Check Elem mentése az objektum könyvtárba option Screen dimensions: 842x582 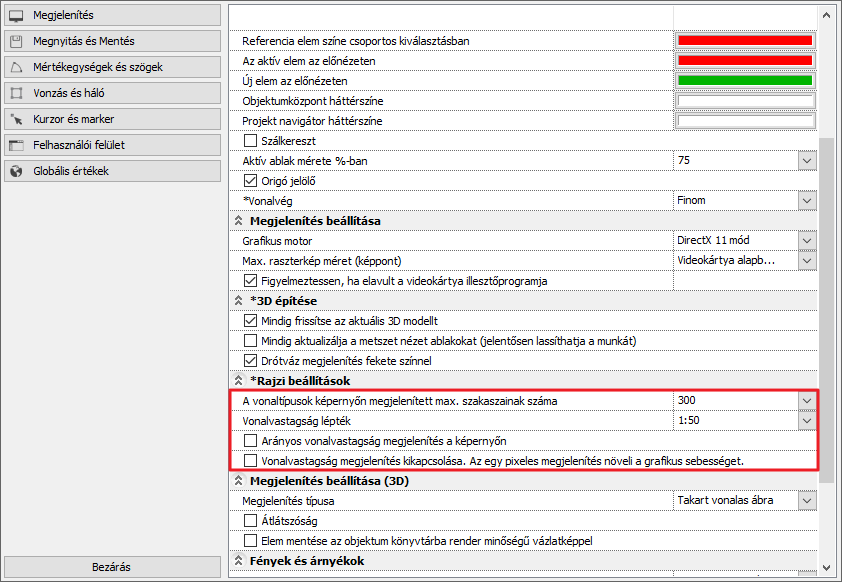click(x=250, y=541)
